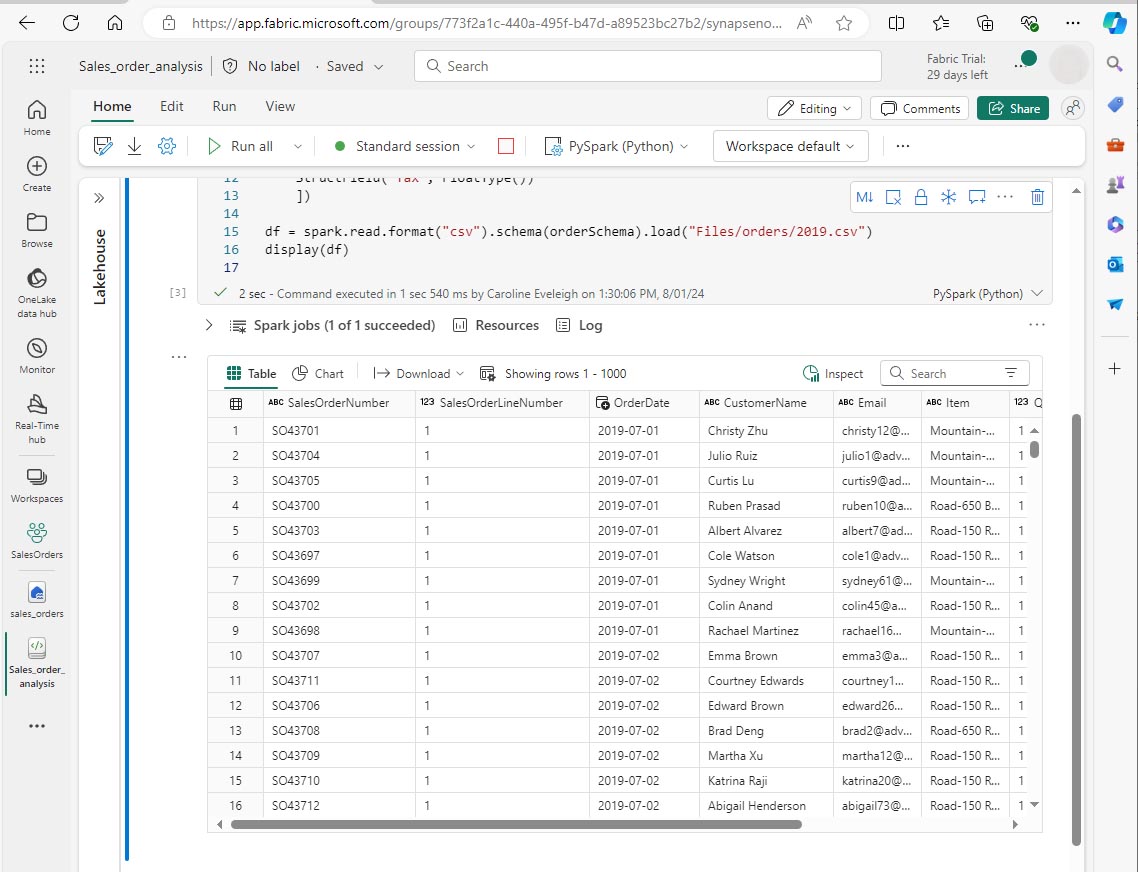Delete the cell with the trash icon
This screenshot has width=1138, height=872.
(x=1037, y=197)
